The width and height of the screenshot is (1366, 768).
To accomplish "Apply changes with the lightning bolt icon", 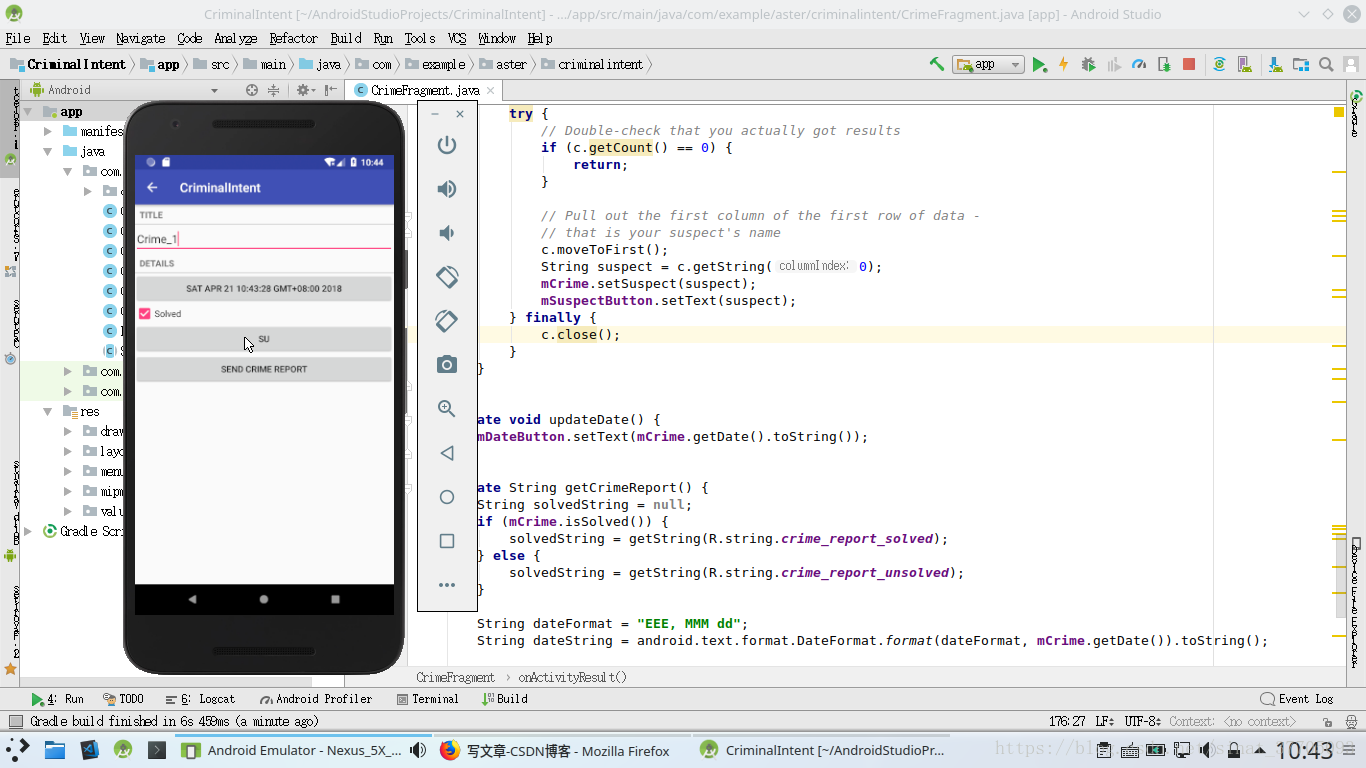I will tap(1063, 64).
